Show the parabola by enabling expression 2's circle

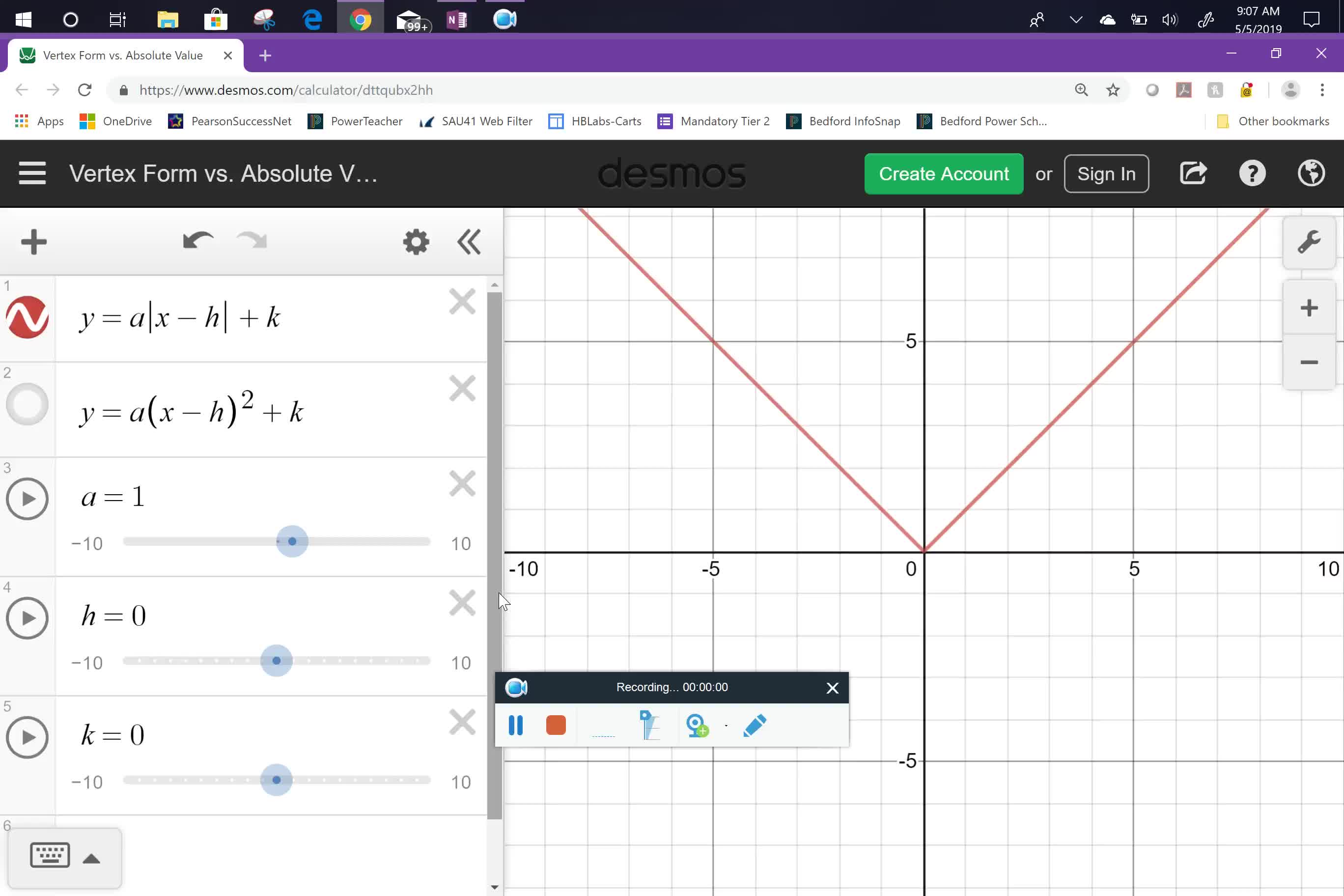click(x=27, y=404)
